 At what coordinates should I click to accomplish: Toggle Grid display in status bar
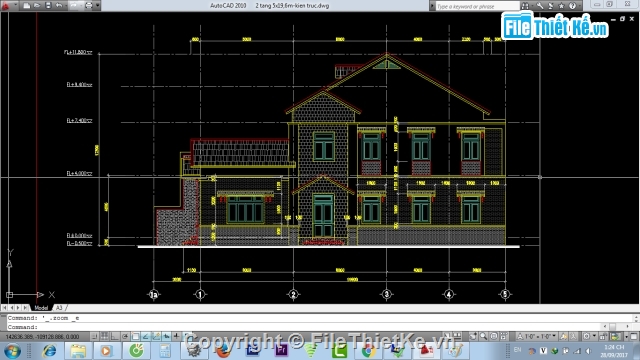105,336
